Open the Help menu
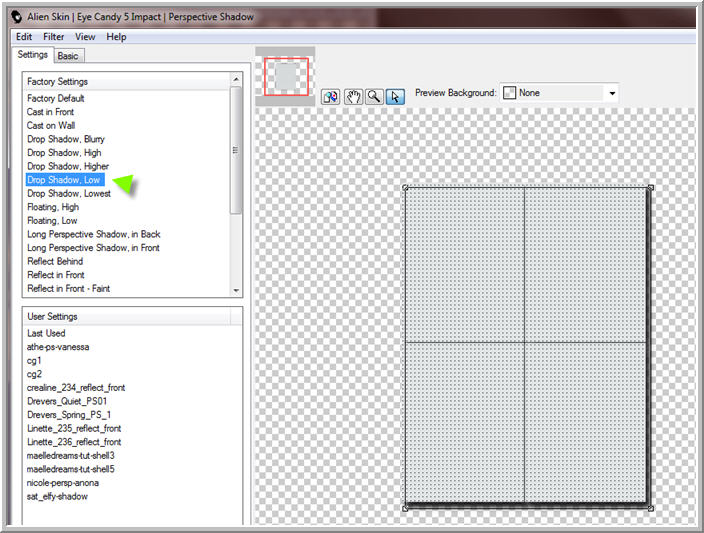 [116, 37]
